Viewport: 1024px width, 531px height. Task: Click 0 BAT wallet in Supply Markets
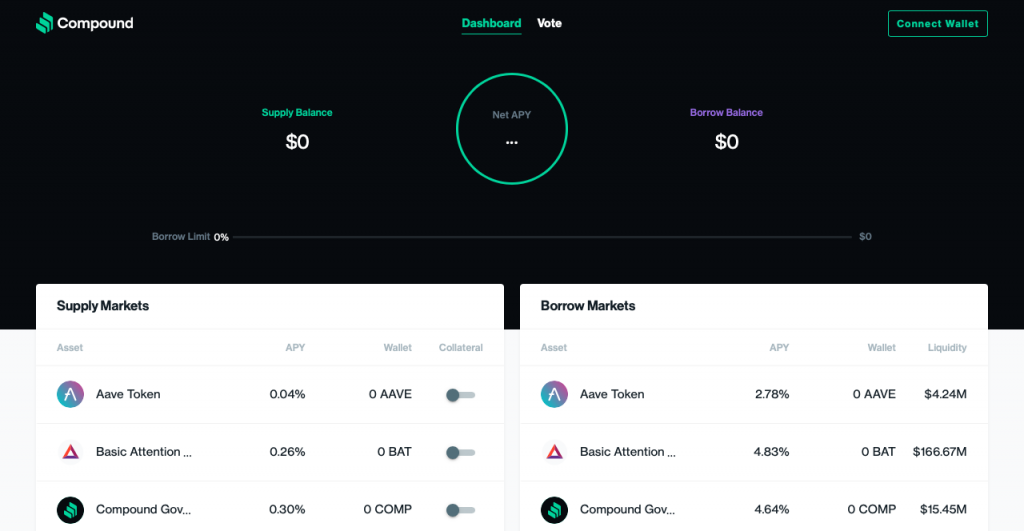coord(394,452)
